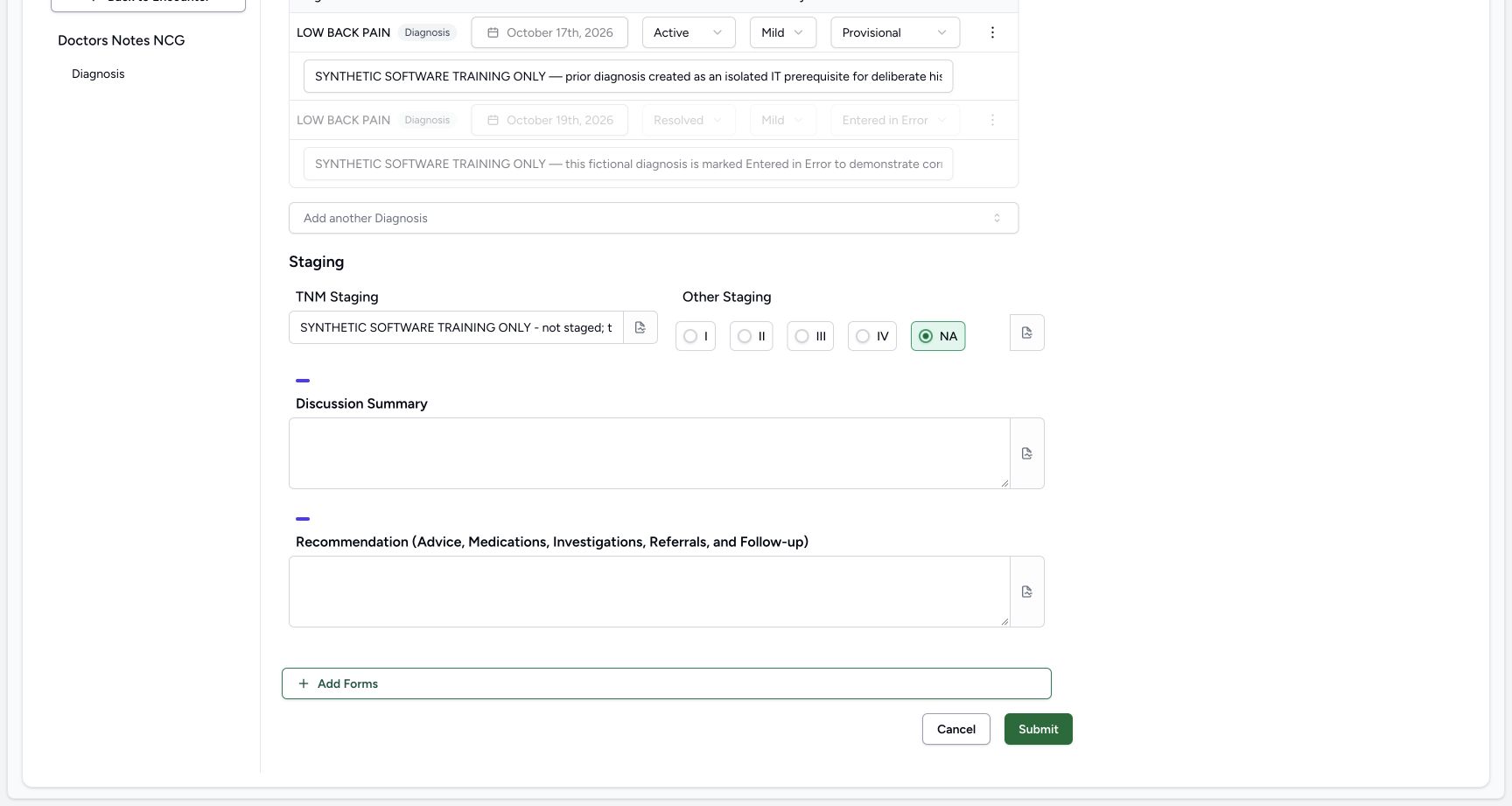Viewport: 1512px width, 806px height.
Task: Click the Staging section heading
Action: [317, 262]
